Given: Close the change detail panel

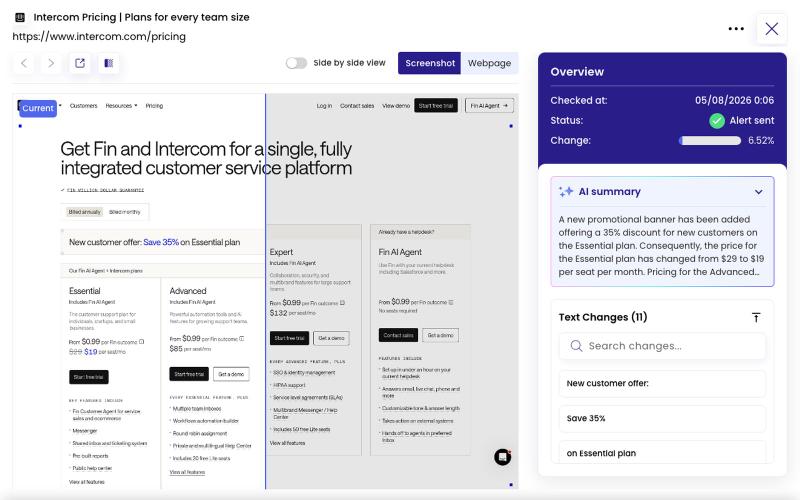Looking at the screenshot, I should tap(771, 29).
